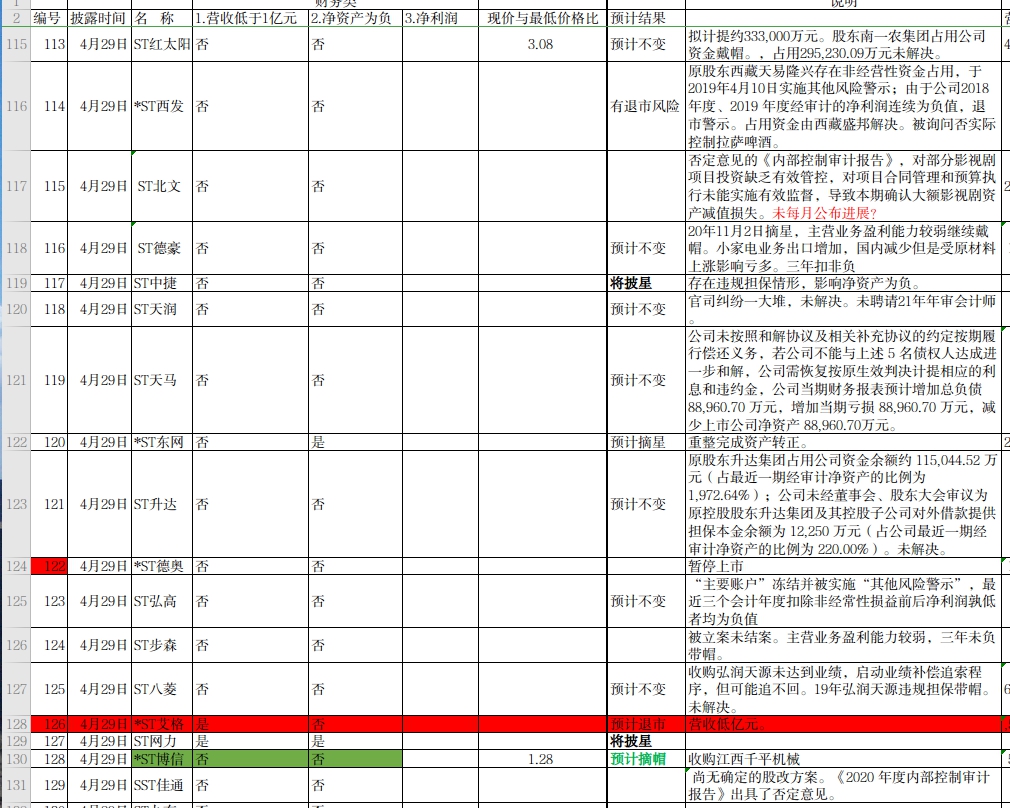Select 重整完成资产转正 note cell
Image resolution: width=1010 pixels, height=808 pixels.
(843, 442)
